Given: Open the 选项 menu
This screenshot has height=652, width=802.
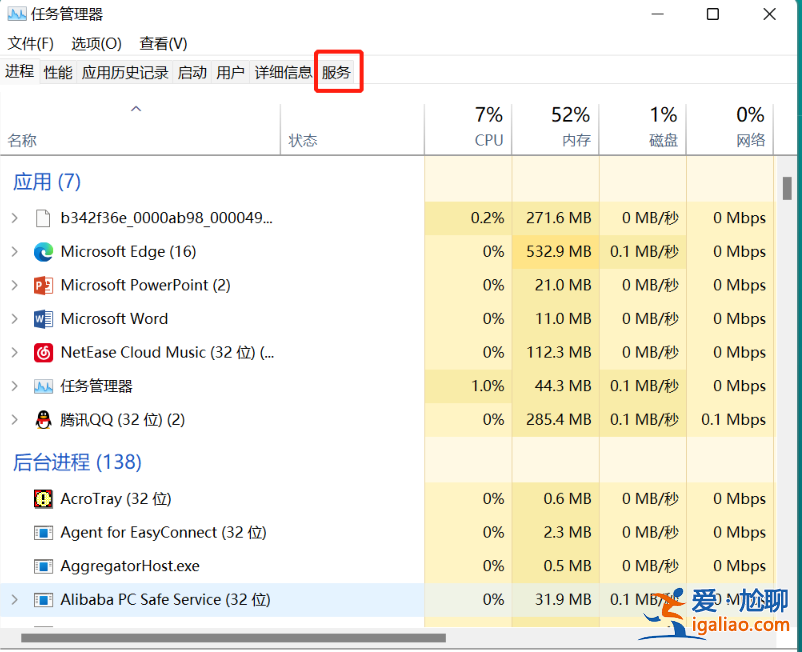Looking at the screenshot, I should coord(95,43).
